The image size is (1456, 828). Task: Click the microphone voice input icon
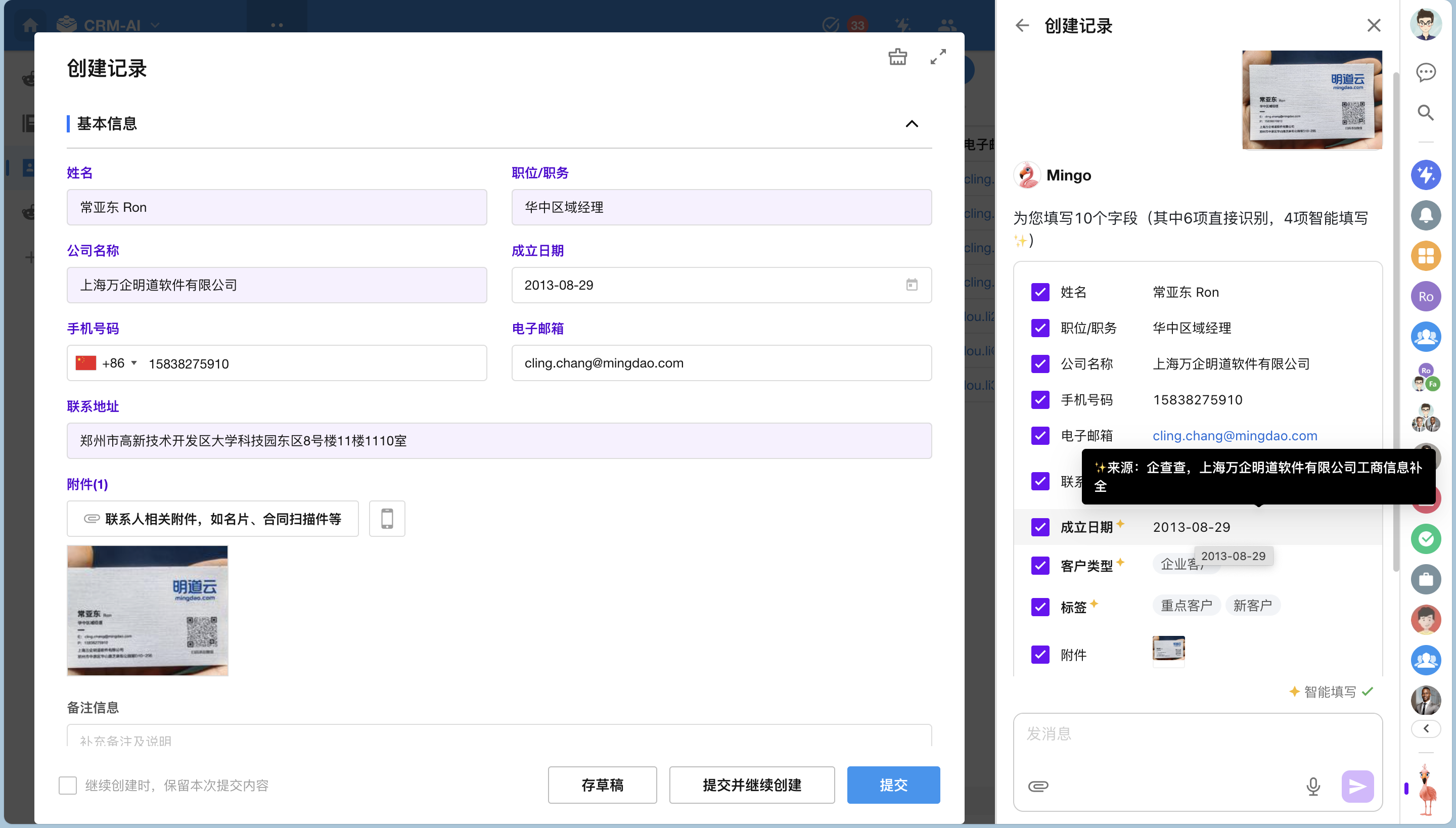point(1312,786)
